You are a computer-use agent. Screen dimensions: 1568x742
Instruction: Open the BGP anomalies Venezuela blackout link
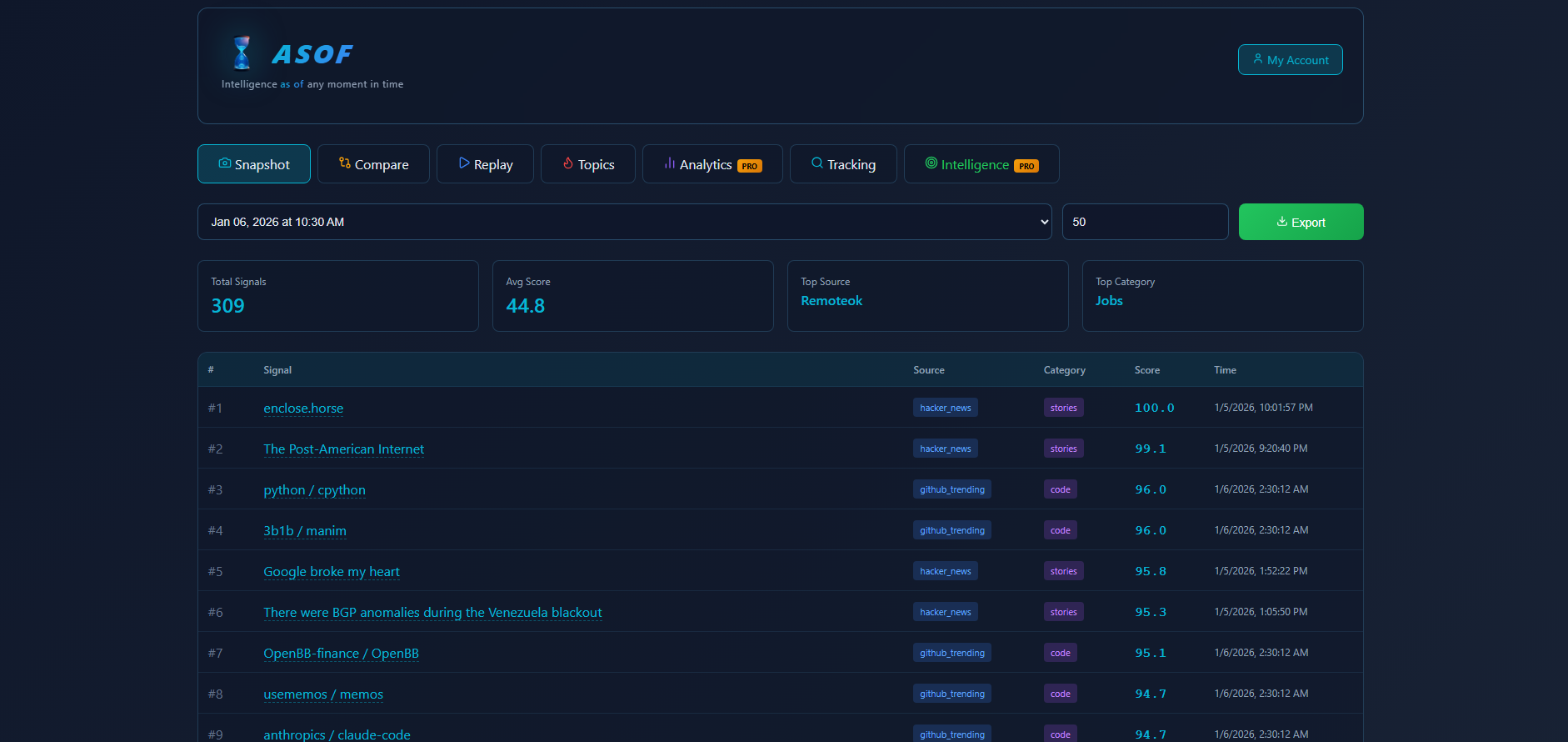click(432, 613)
